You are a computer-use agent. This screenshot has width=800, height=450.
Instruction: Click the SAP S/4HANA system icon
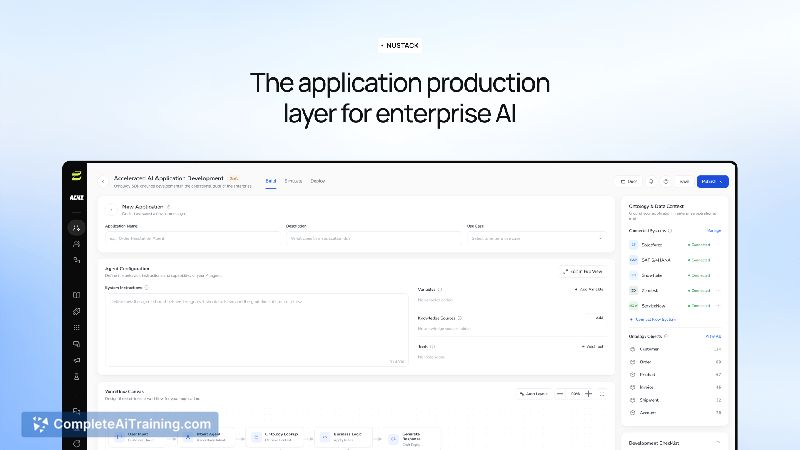coord(633,260)
